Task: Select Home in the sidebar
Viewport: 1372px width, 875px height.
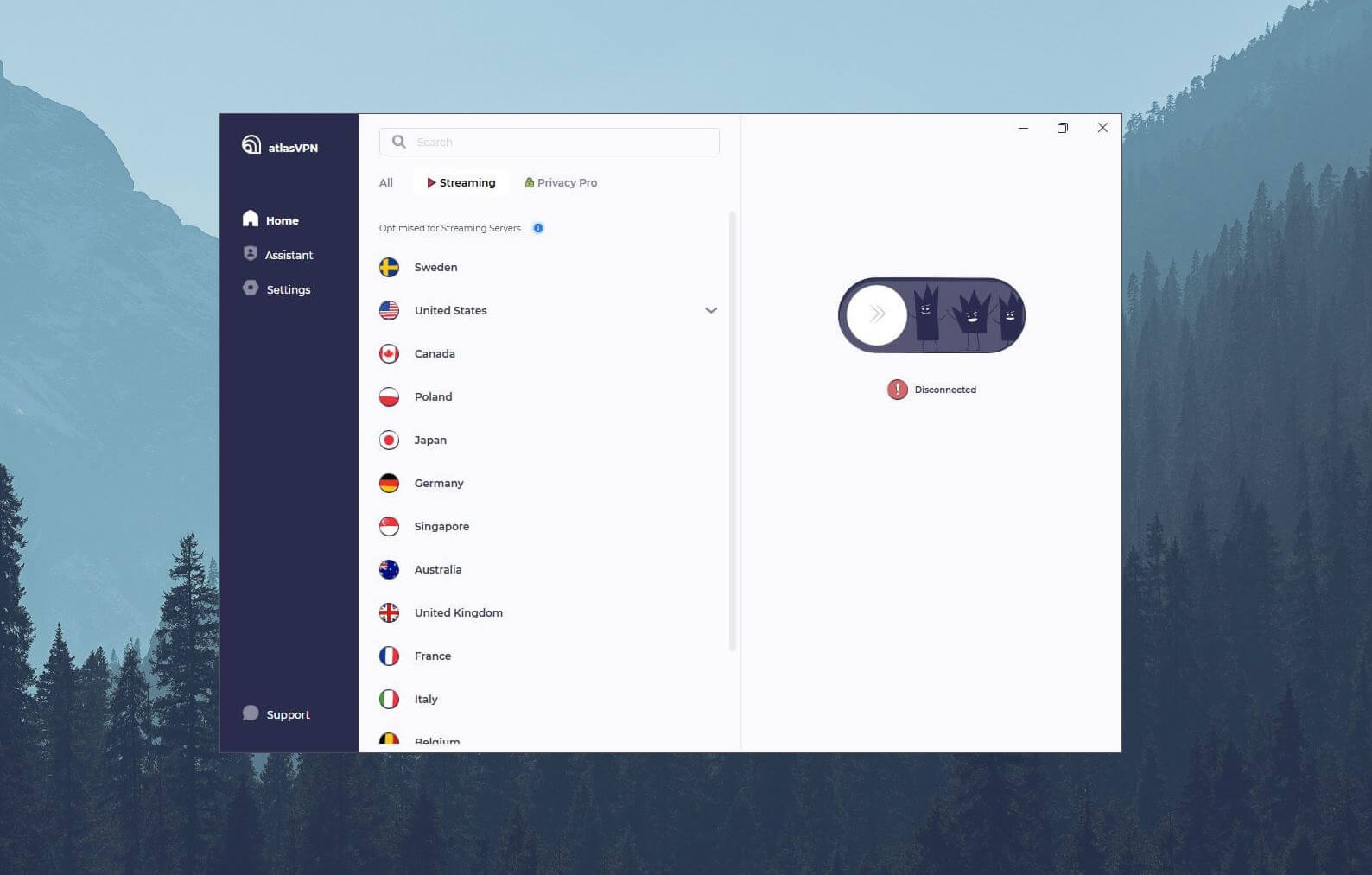Action: (x=270, y=219)
